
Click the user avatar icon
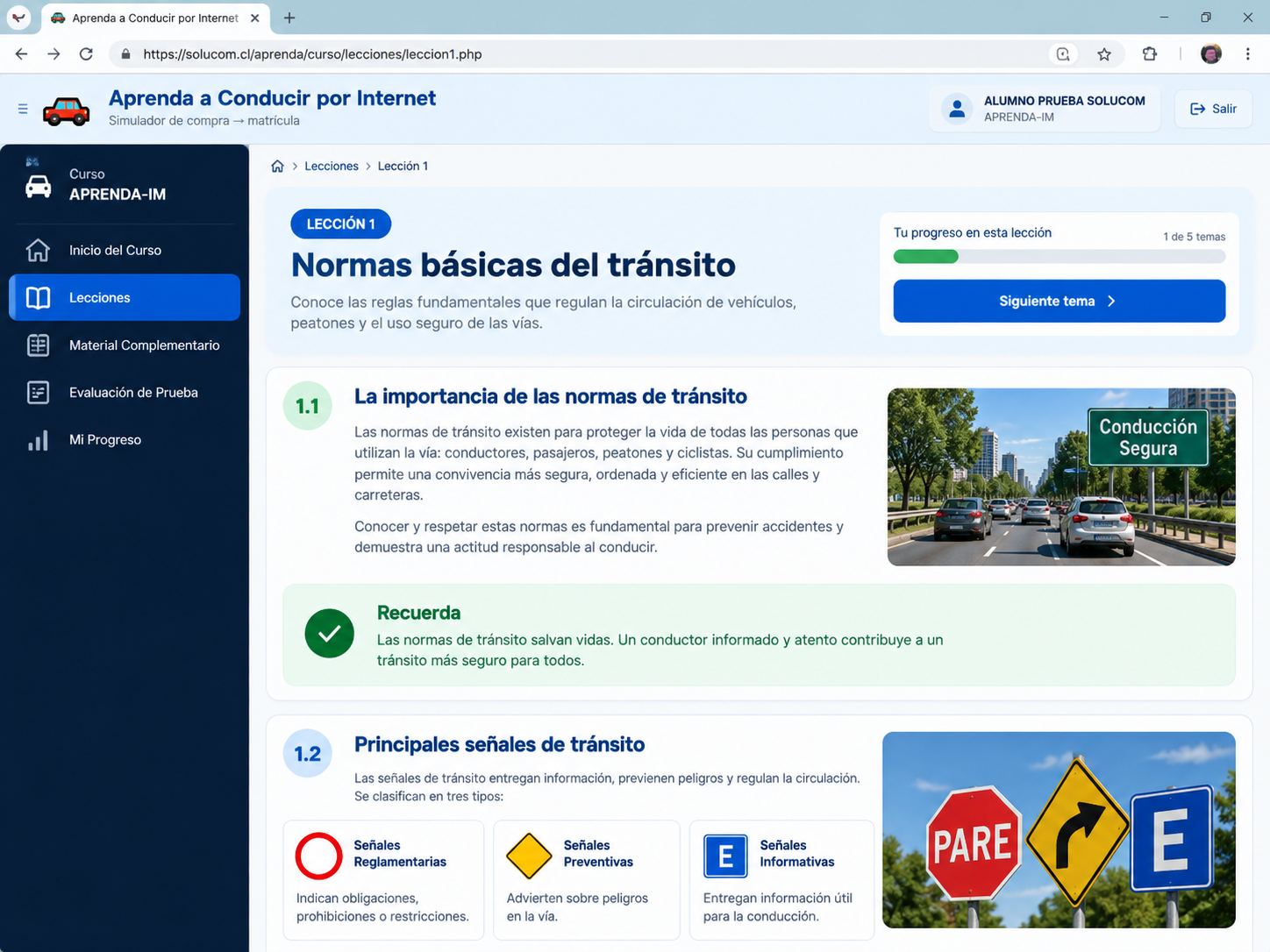click(x=957, y=109)
